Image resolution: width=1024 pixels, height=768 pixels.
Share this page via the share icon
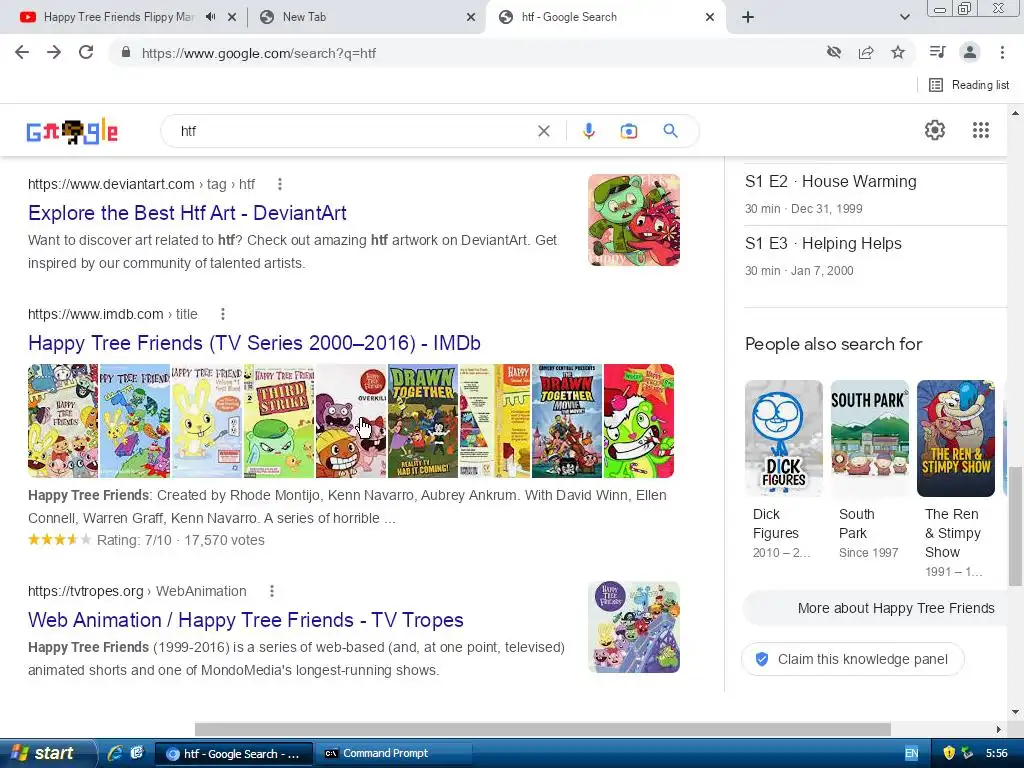click(x=866, y=52)
